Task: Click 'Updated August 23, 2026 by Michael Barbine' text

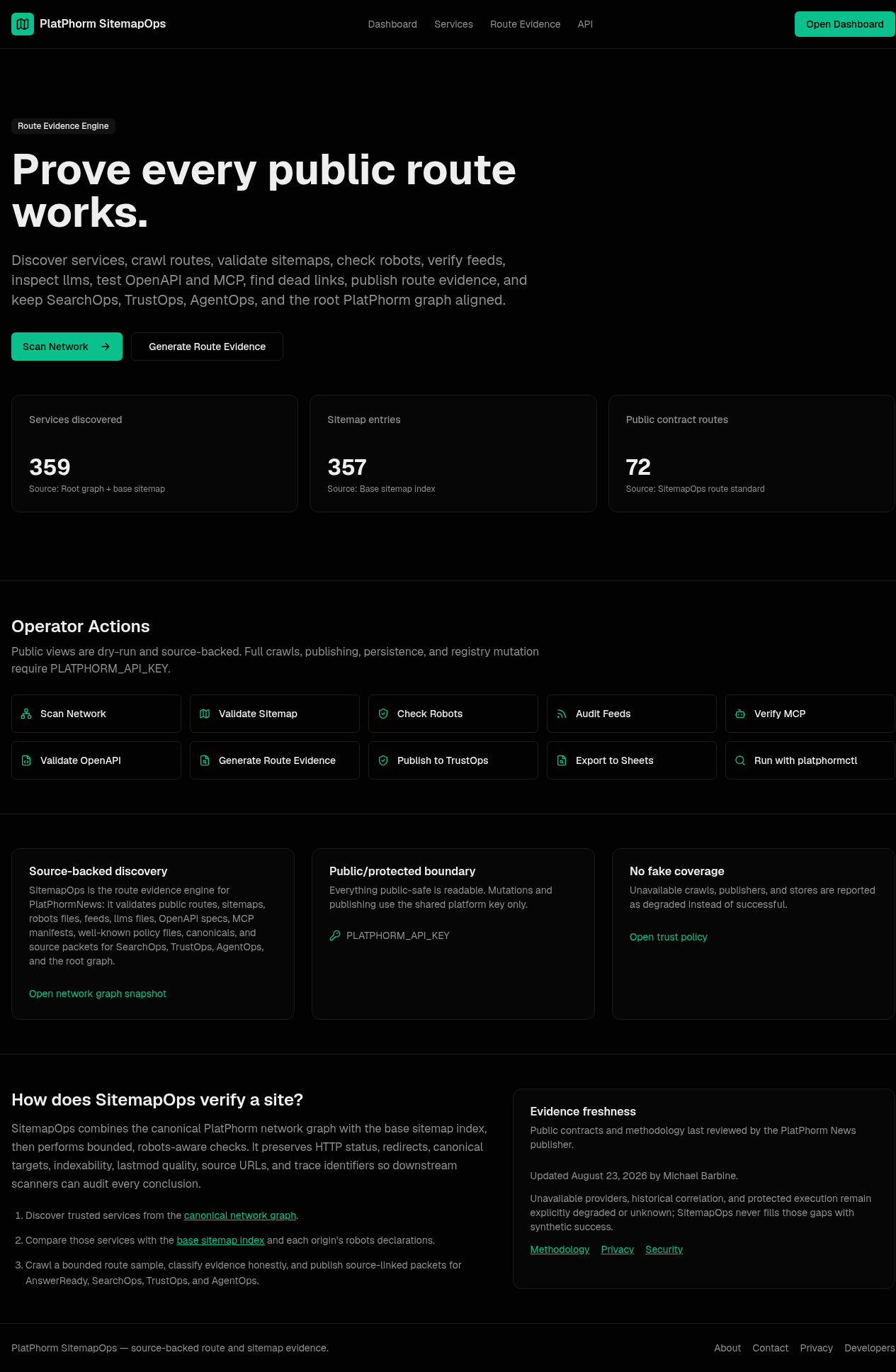Action: [634, 1176]
